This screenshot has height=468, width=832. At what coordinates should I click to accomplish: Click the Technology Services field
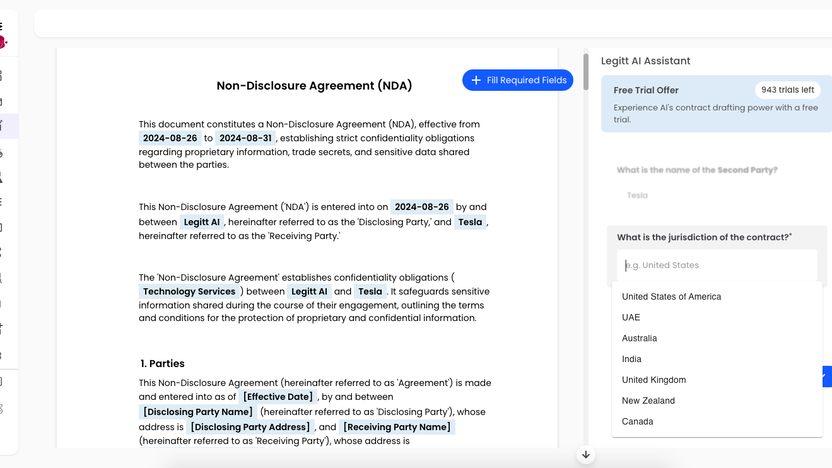click(x=189, y=291)
